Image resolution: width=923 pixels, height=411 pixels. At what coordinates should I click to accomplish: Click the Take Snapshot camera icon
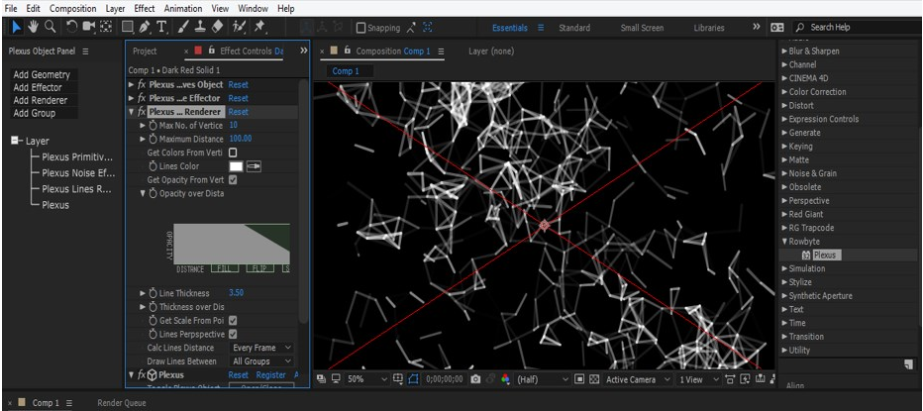point(475,379)
